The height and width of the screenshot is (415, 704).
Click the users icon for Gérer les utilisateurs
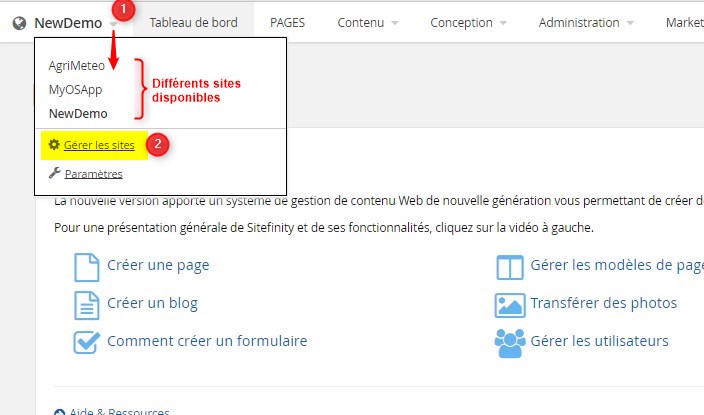pyautogui.click(x=510, y=341)
